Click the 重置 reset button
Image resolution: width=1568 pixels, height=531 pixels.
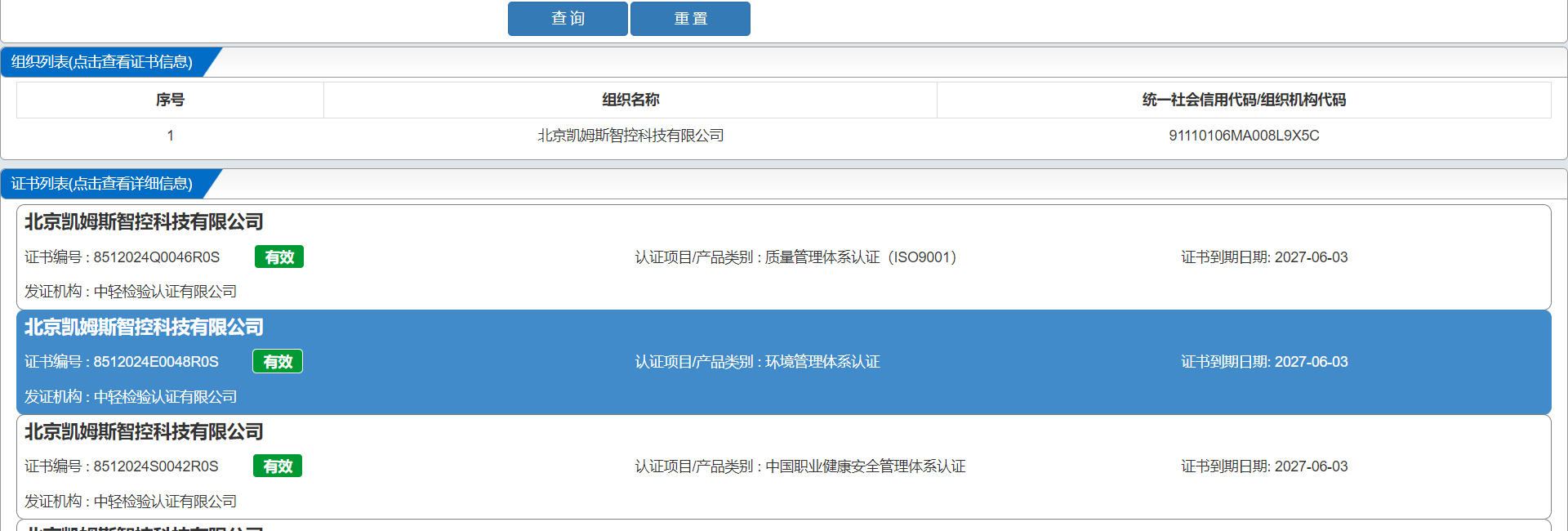pyautogui.click(x=690, y=19)
